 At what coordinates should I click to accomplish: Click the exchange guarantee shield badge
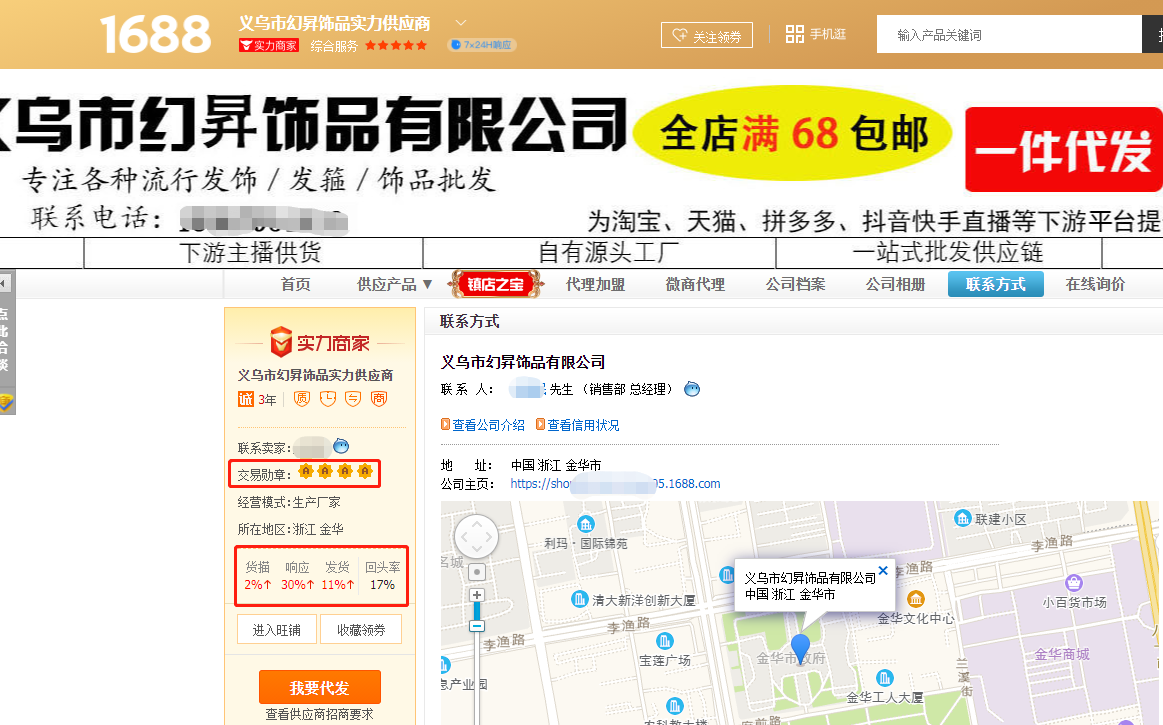(353, 399)
